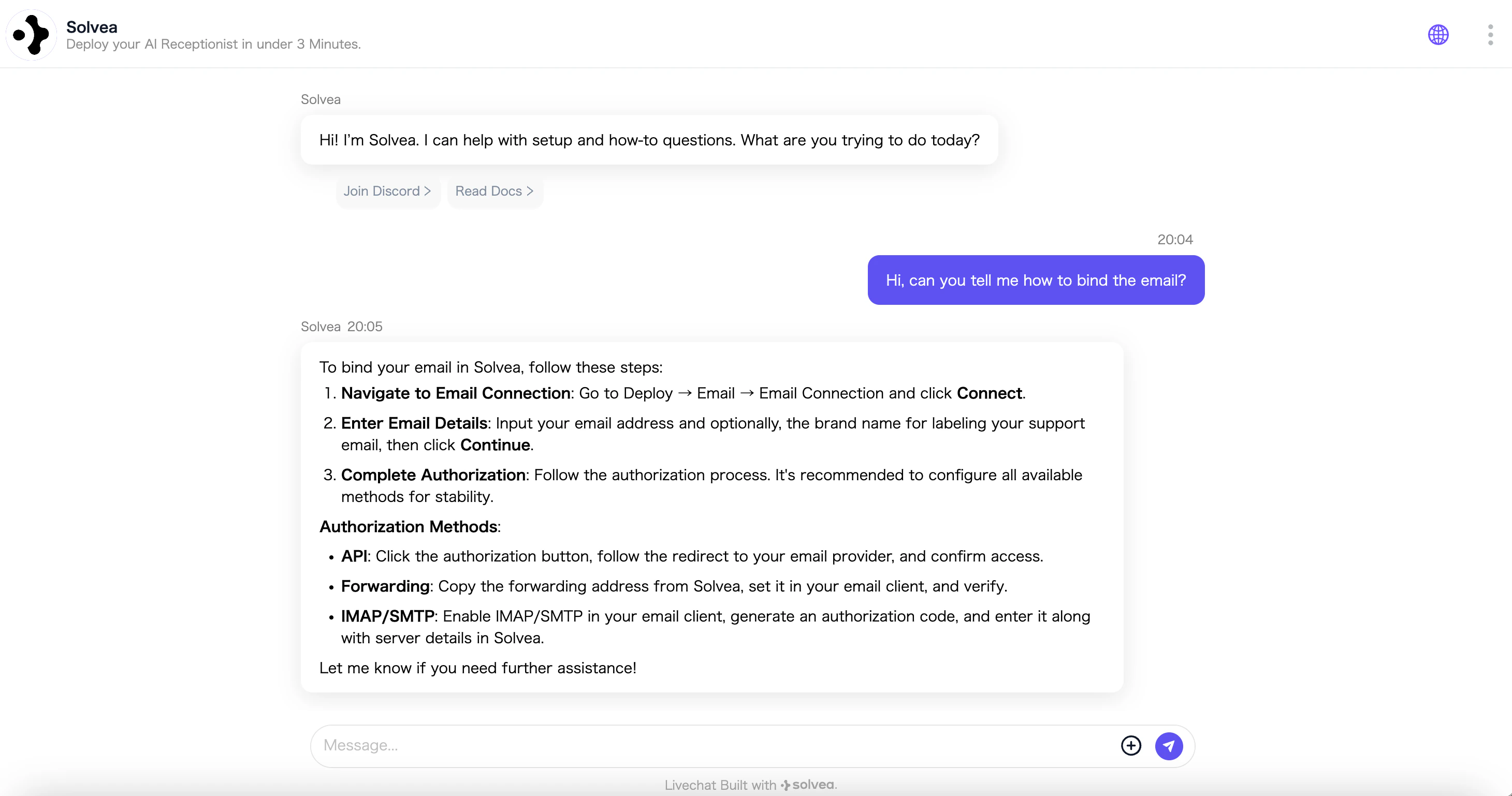
Task: Click the Solvea link in the footer
Action: pos(808,785)
